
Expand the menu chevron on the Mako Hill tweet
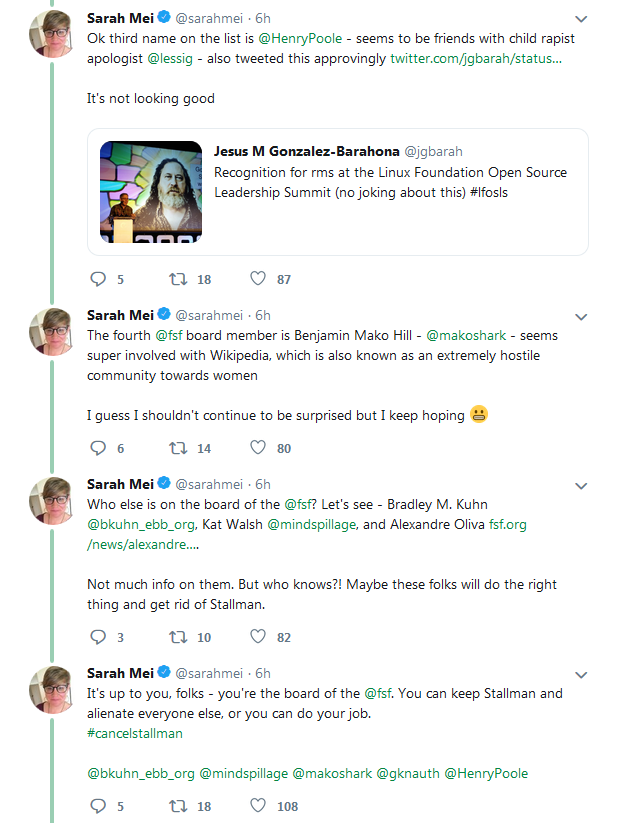pyautogui.click(x=581, y=317)
